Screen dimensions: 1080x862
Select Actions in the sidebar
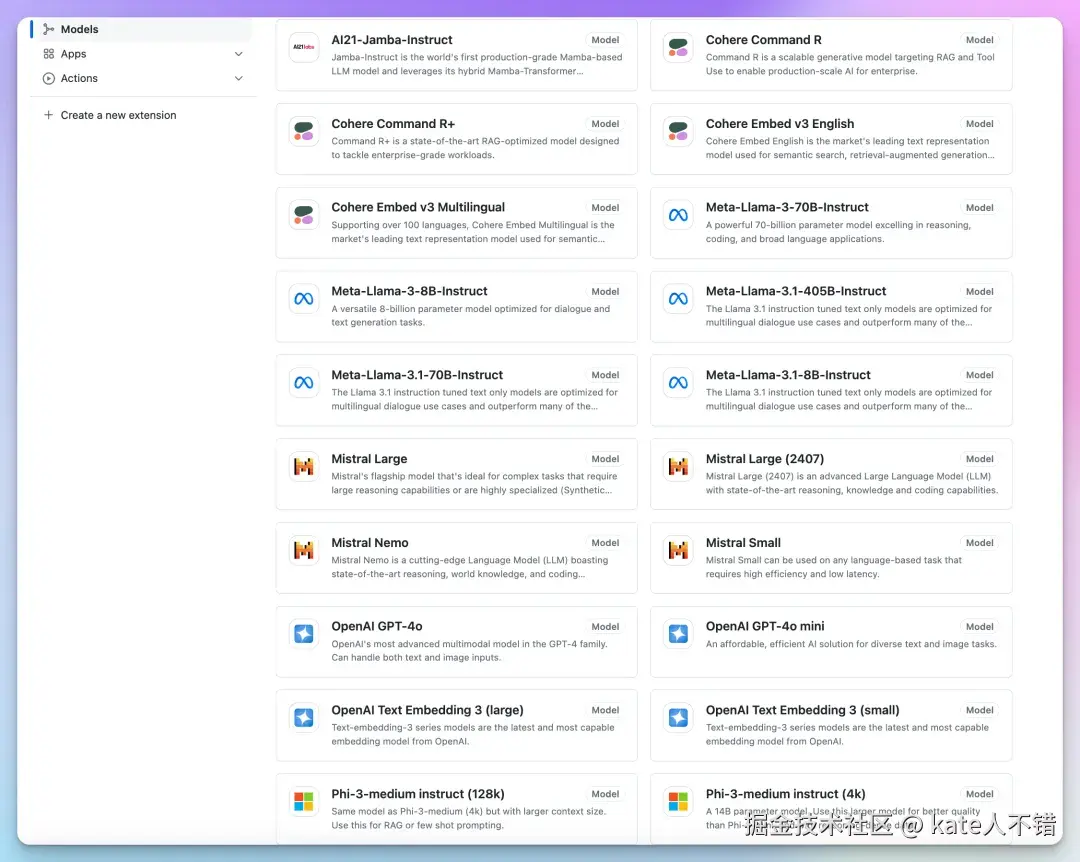[x=141, y=79]
